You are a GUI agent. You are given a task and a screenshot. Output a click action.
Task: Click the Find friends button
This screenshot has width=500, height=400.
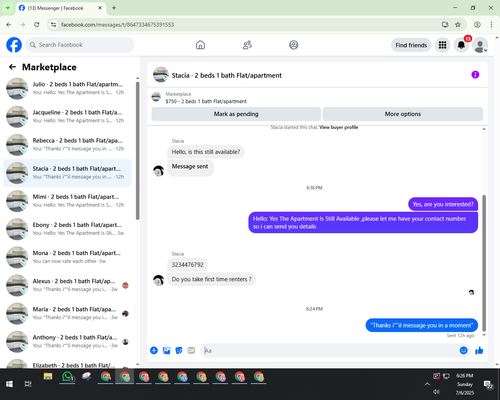(411, 45)
